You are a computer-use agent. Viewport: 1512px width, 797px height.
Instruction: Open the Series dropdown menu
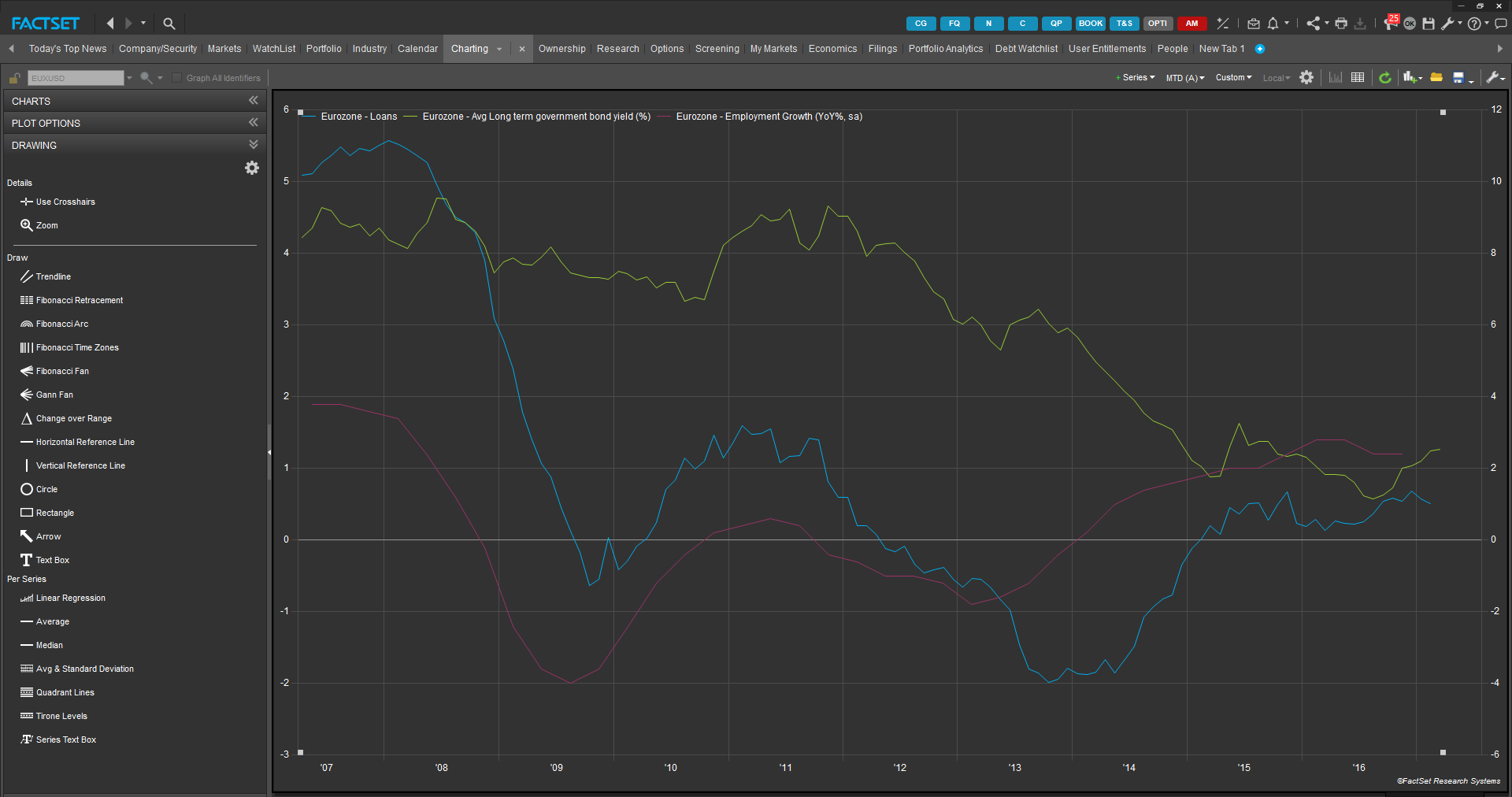pyautogui.click(x=1137, y=78)
